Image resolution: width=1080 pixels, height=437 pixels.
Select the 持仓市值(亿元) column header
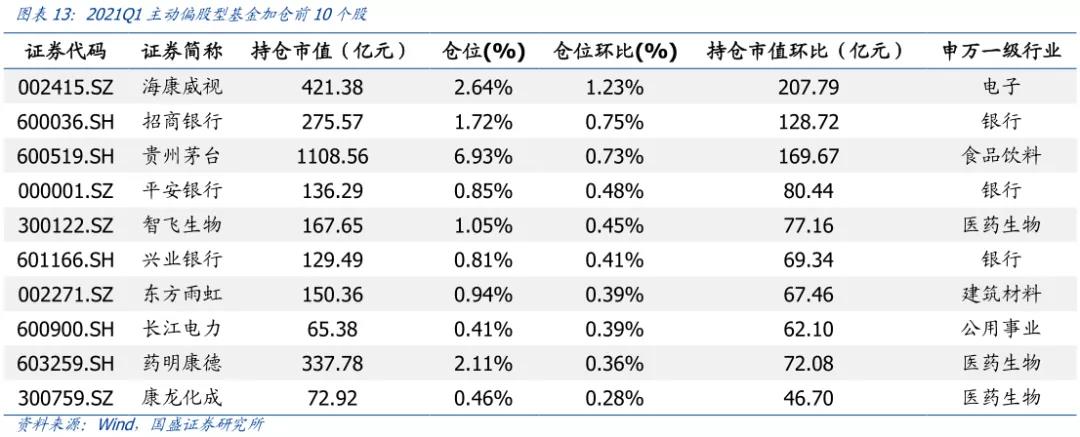[x=328, y=50]
